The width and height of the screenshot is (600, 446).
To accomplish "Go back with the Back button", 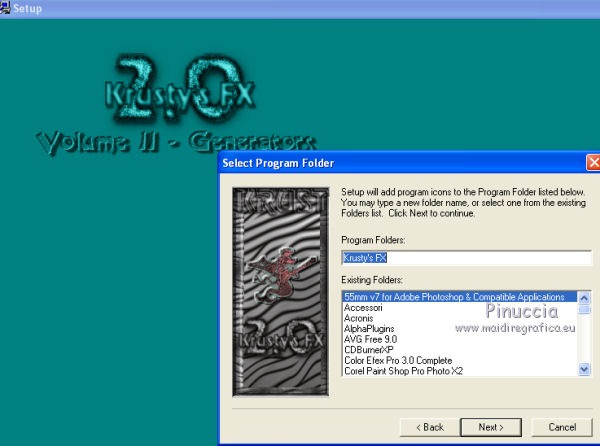I will point(430,427).
